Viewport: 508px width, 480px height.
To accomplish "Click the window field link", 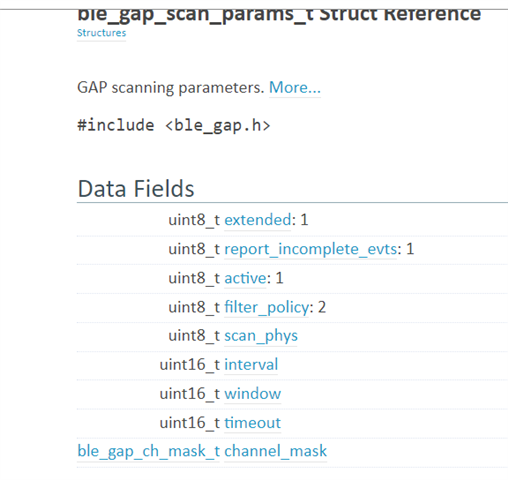I will (x=253, y=394).
